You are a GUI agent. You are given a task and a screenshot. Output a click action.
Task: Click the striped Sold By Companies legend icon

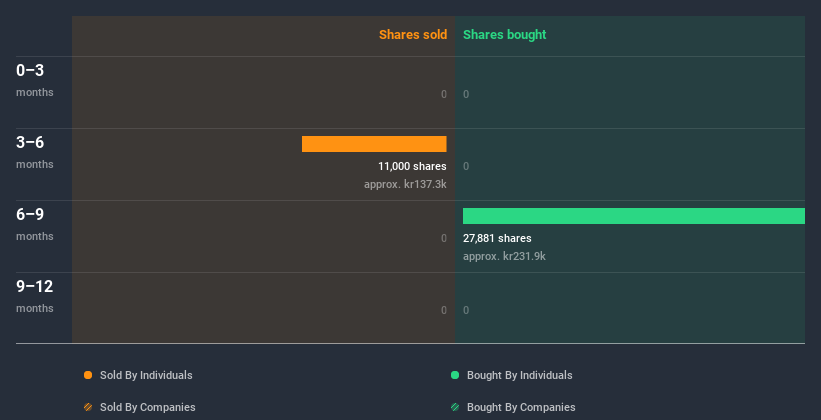pyautogui.click(x=88, y=407)
